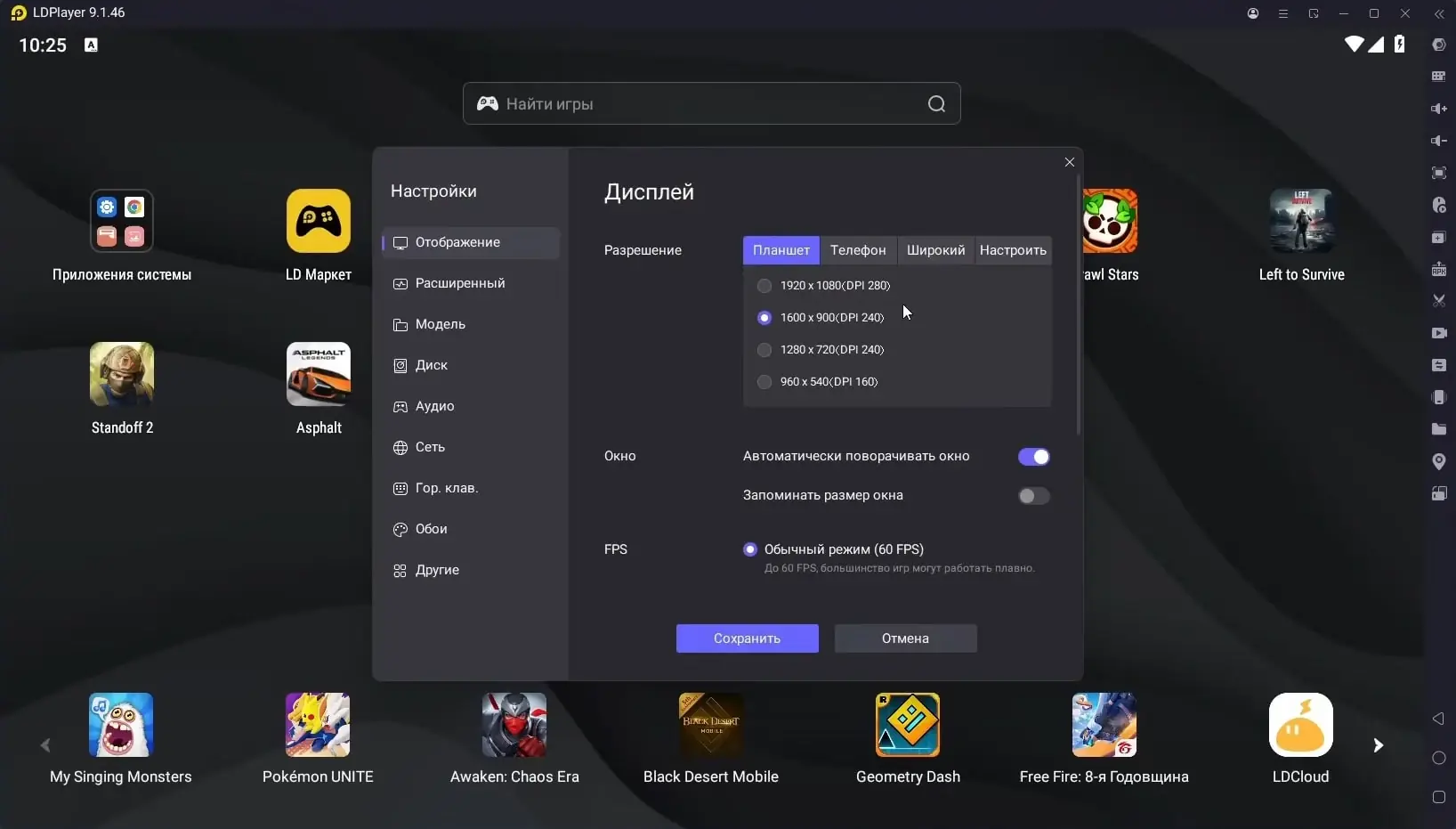Click the Найти игры search field

(x=711, y=104)
